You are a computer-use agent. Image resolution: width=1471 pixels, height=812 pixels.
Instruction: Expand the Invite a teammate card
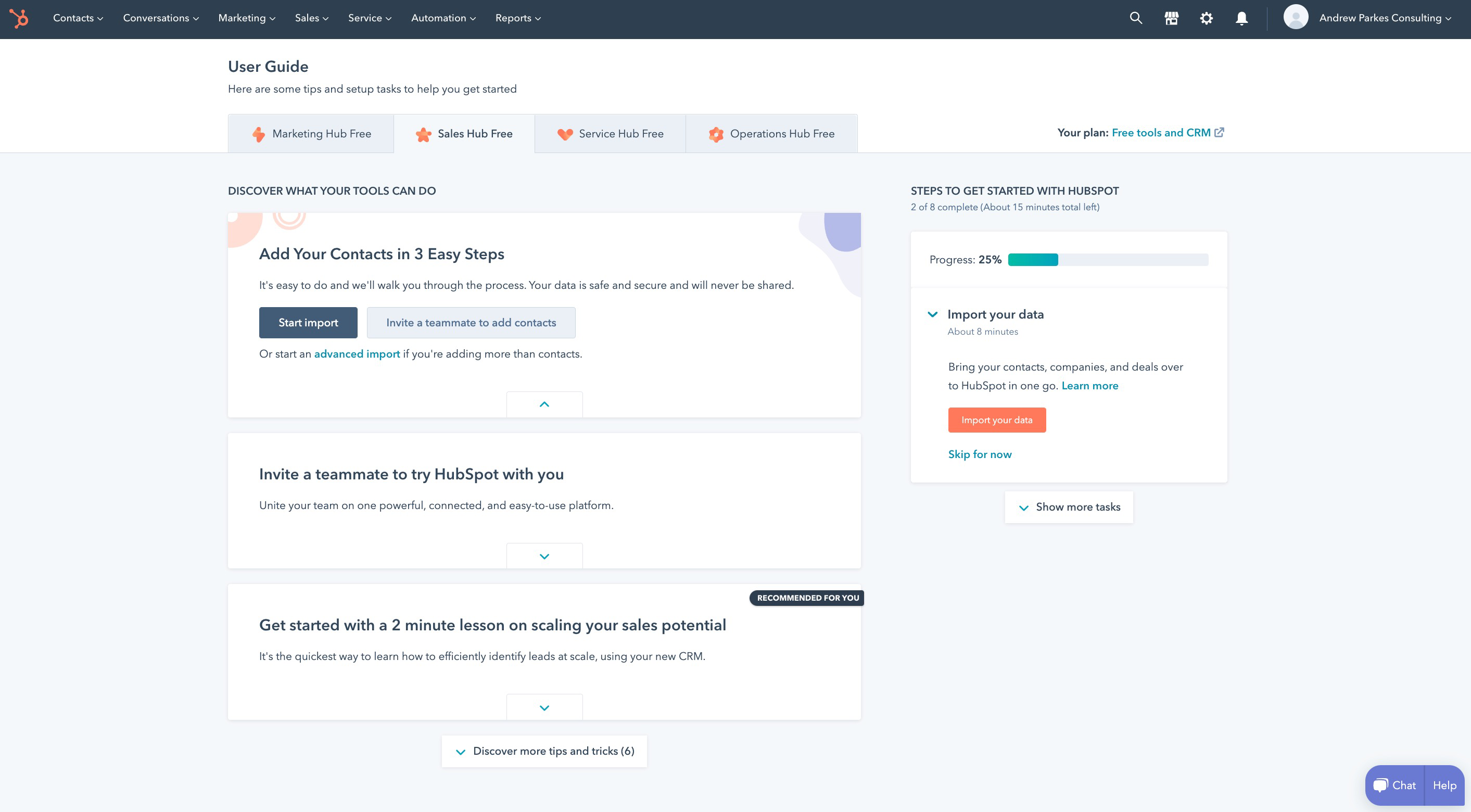[544, 555]
